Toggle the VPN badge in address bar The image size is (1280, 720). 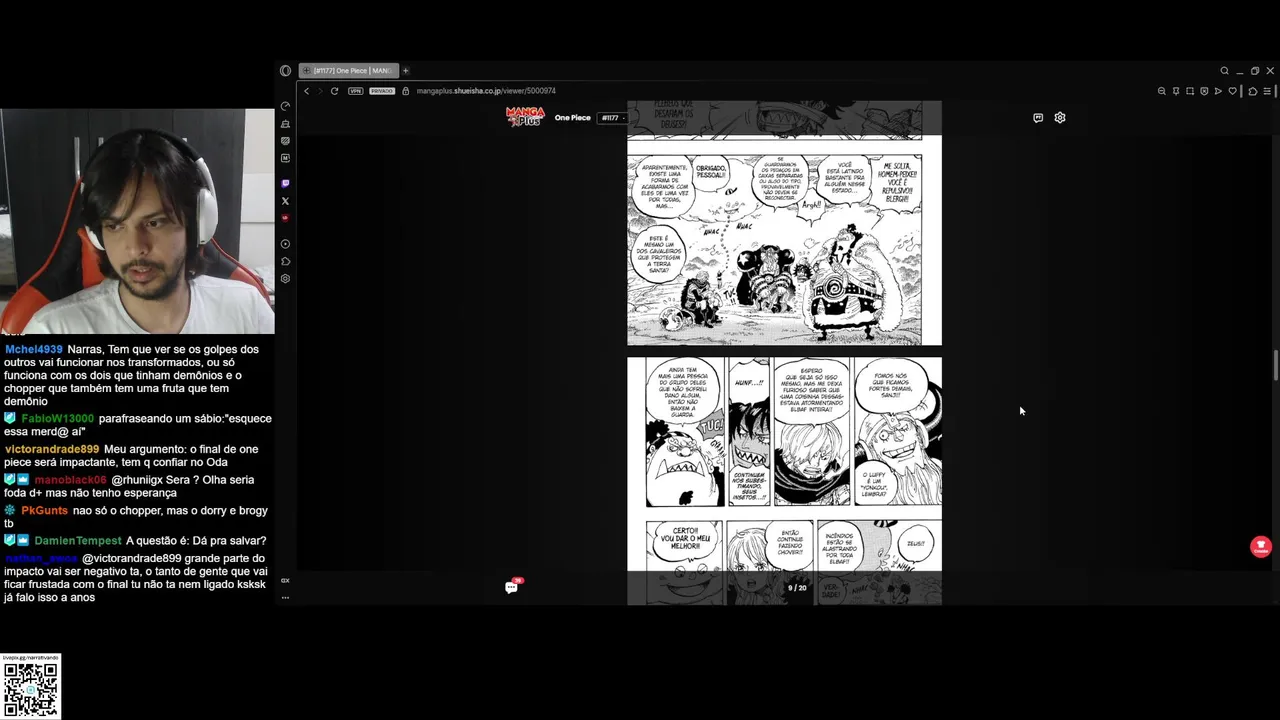coord(355,91)
